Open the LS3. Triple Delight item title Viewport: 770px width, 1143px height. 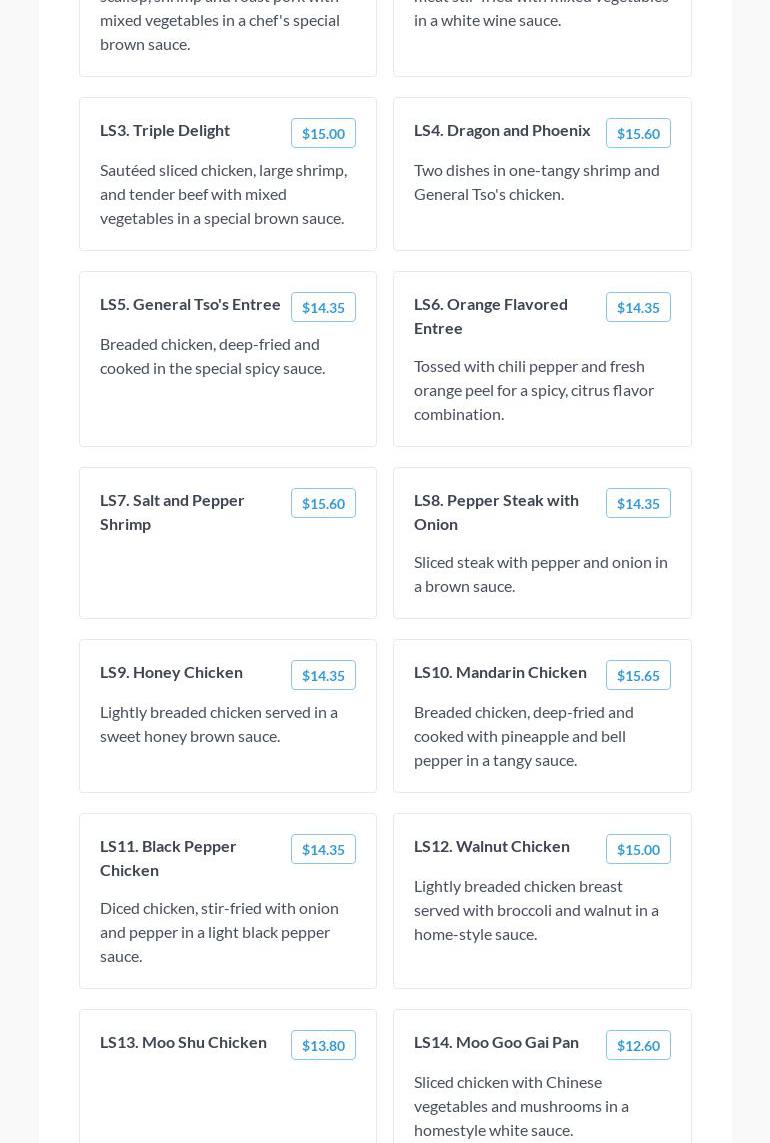165,130
